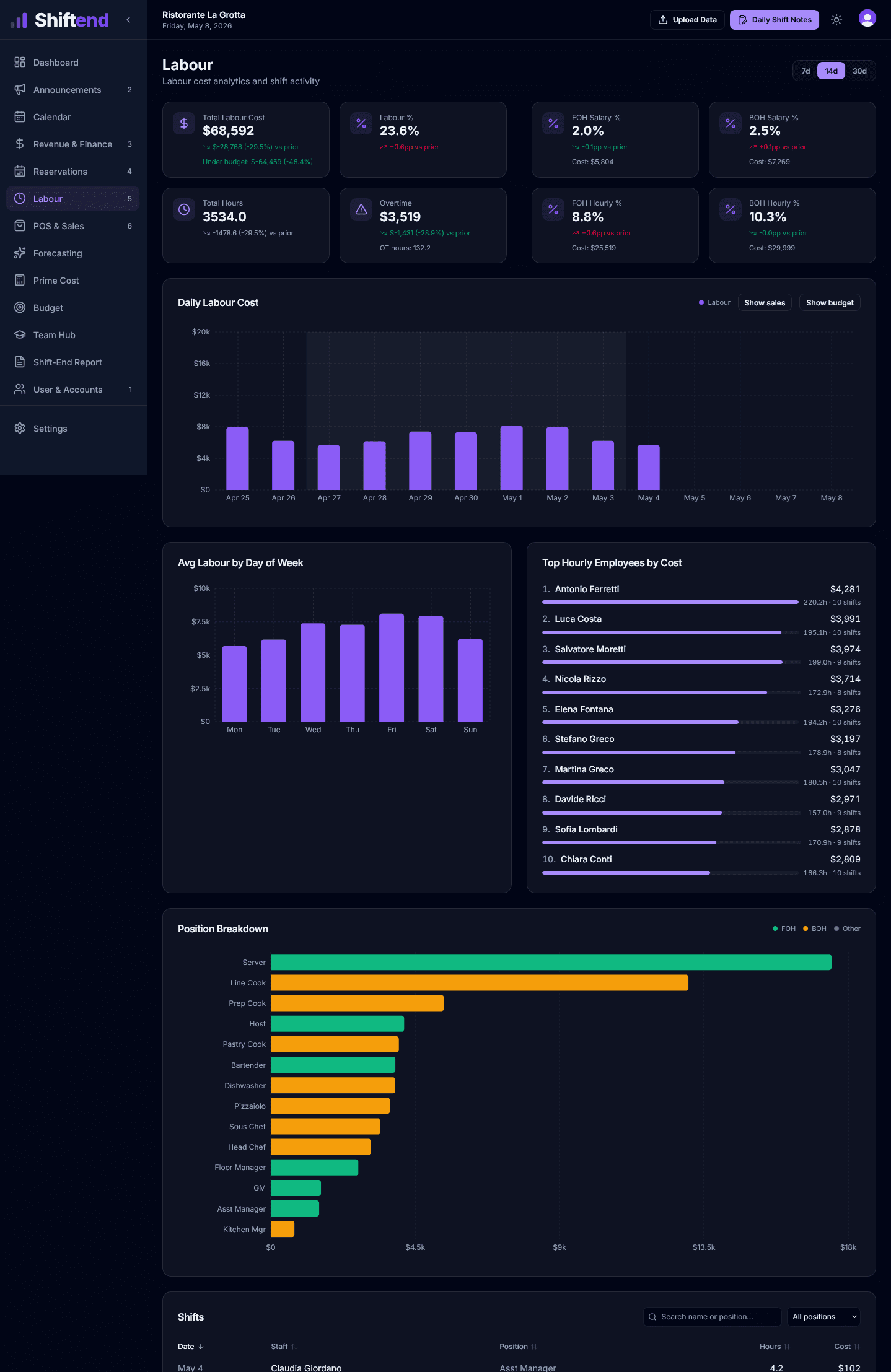Open the Forecasting sparkle icon
This screenshot has width=891, height=1372.
pyautogui.click(x=20, y=253)
